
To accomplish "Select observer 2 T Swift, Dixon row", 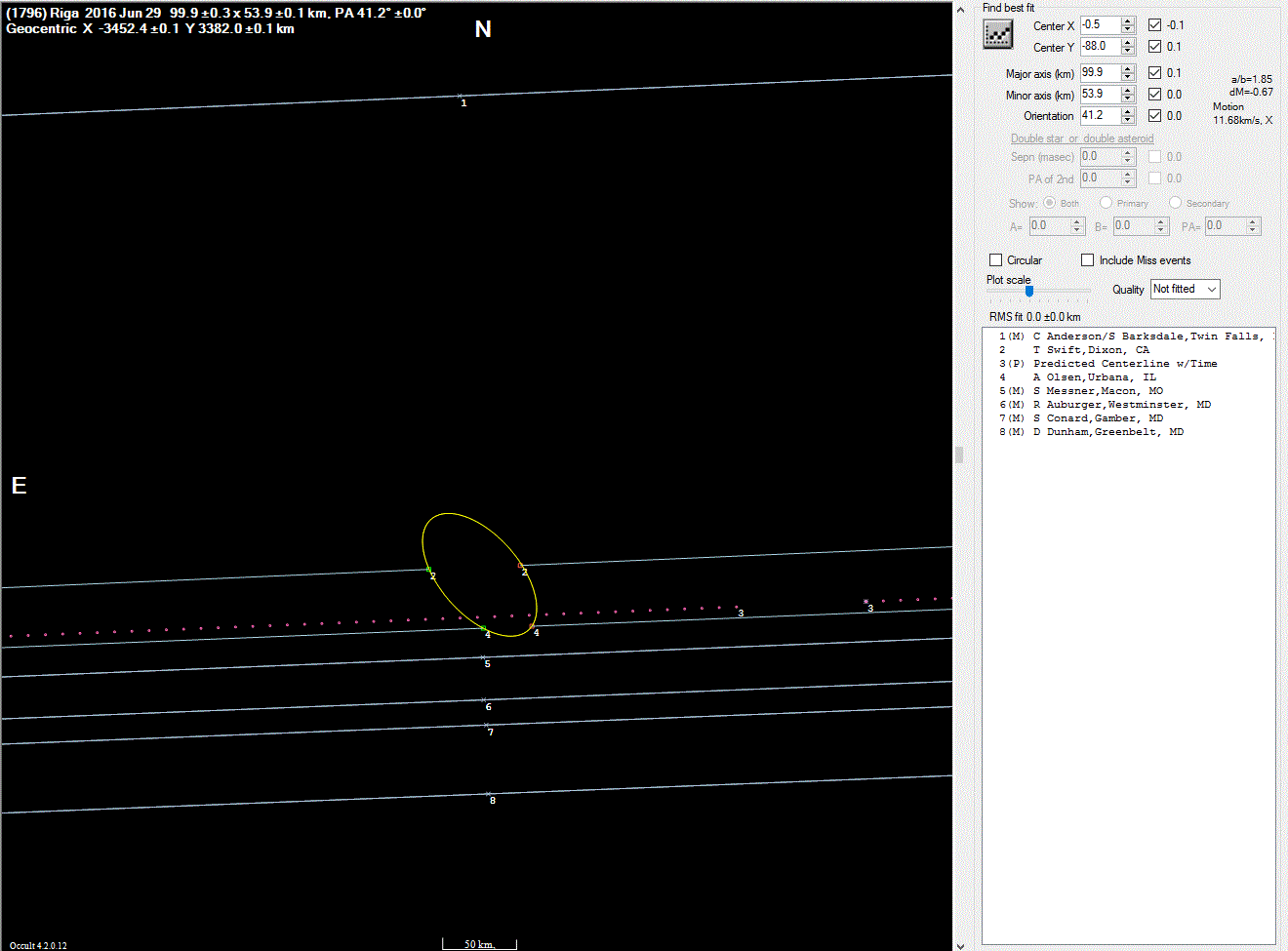I will coord(1129,350).
